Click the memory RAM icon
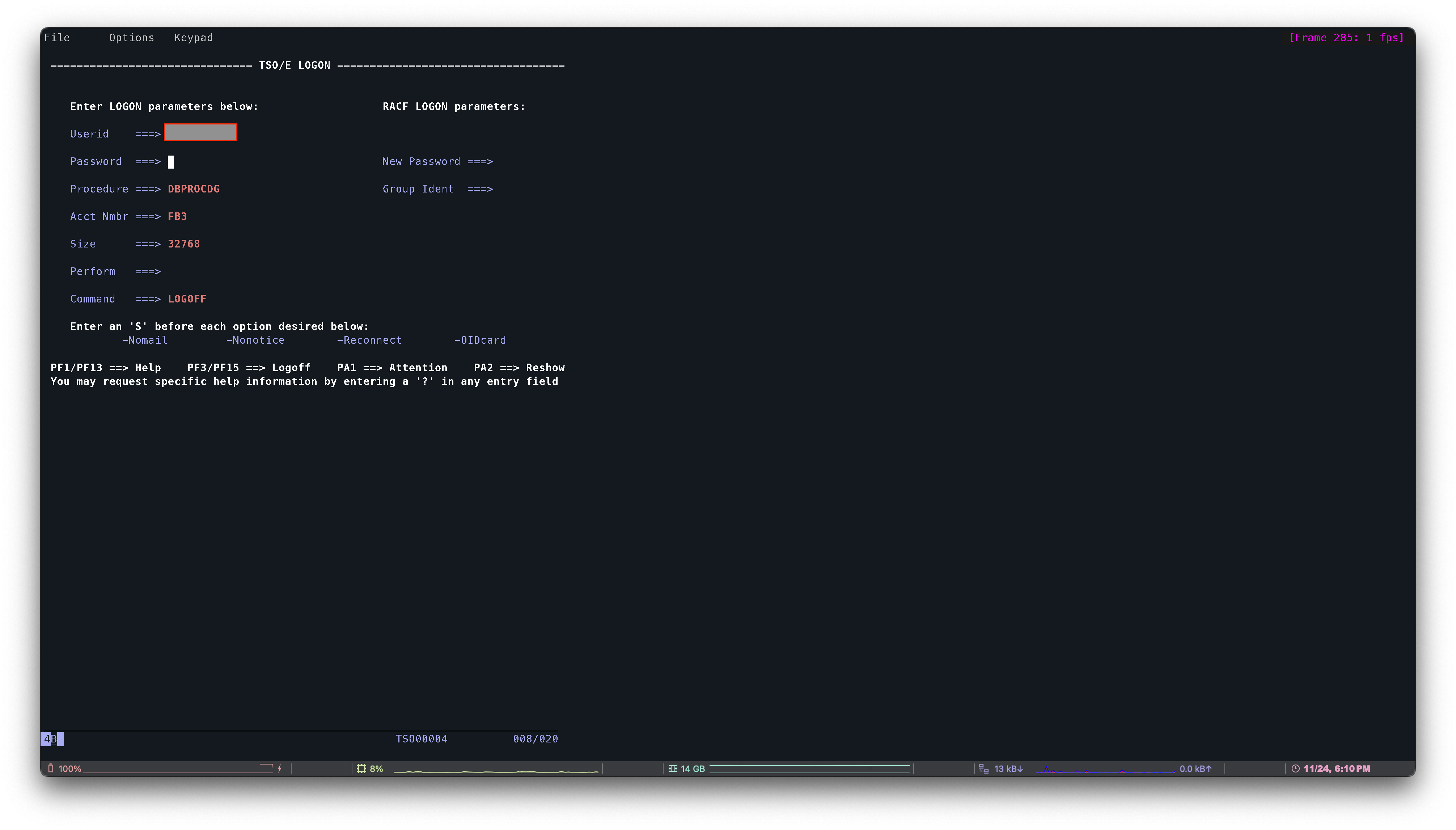 coord(673,768)
